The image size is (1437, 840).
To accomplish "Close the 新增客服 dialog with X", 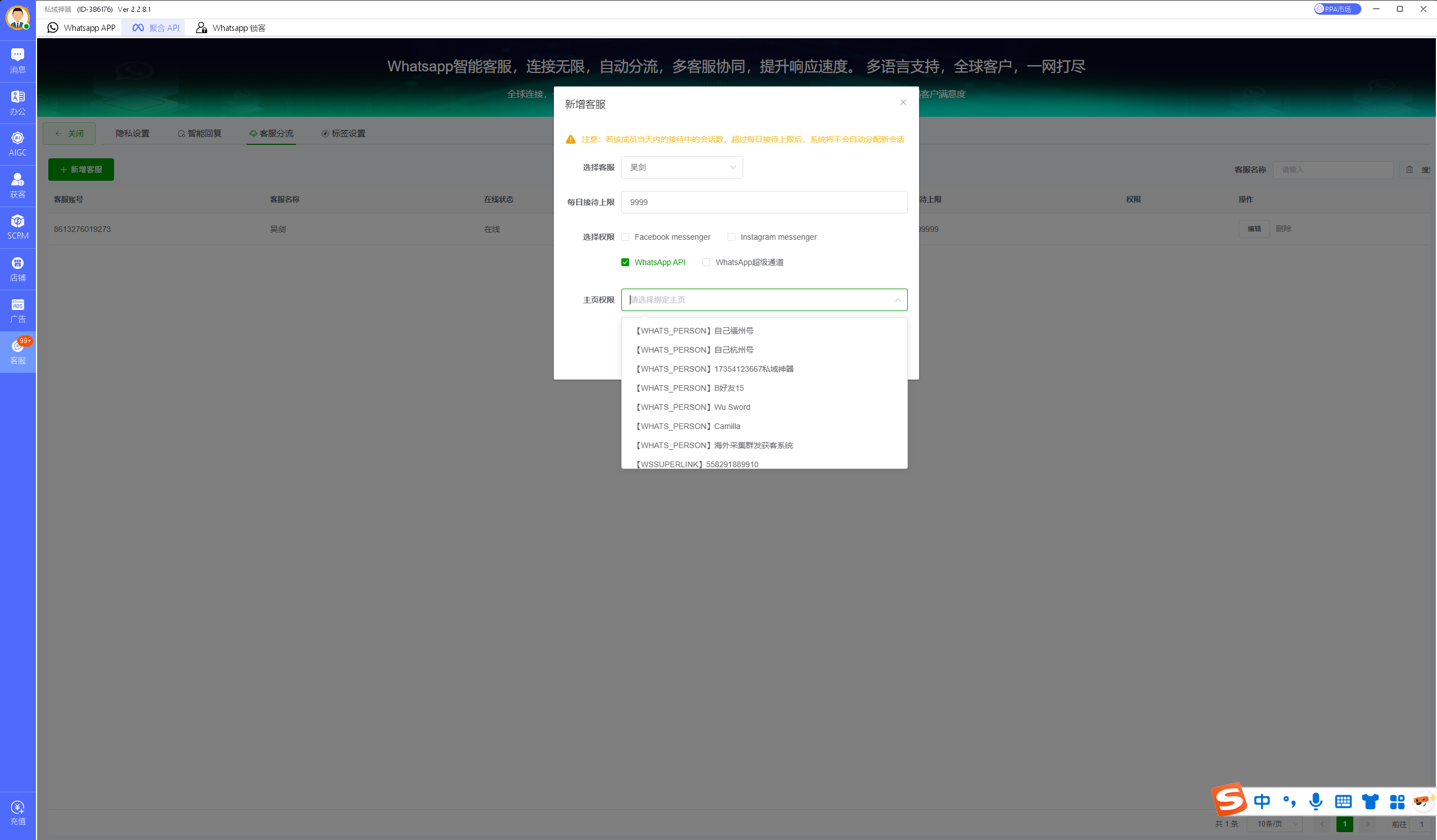I will click(x=903, y=103).
